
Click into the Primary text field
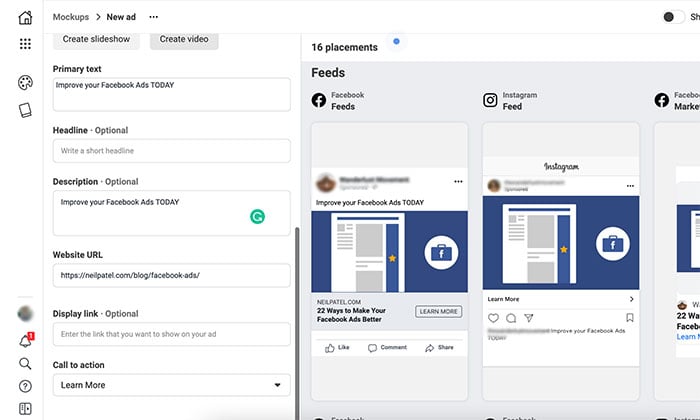tap(171, 94)
